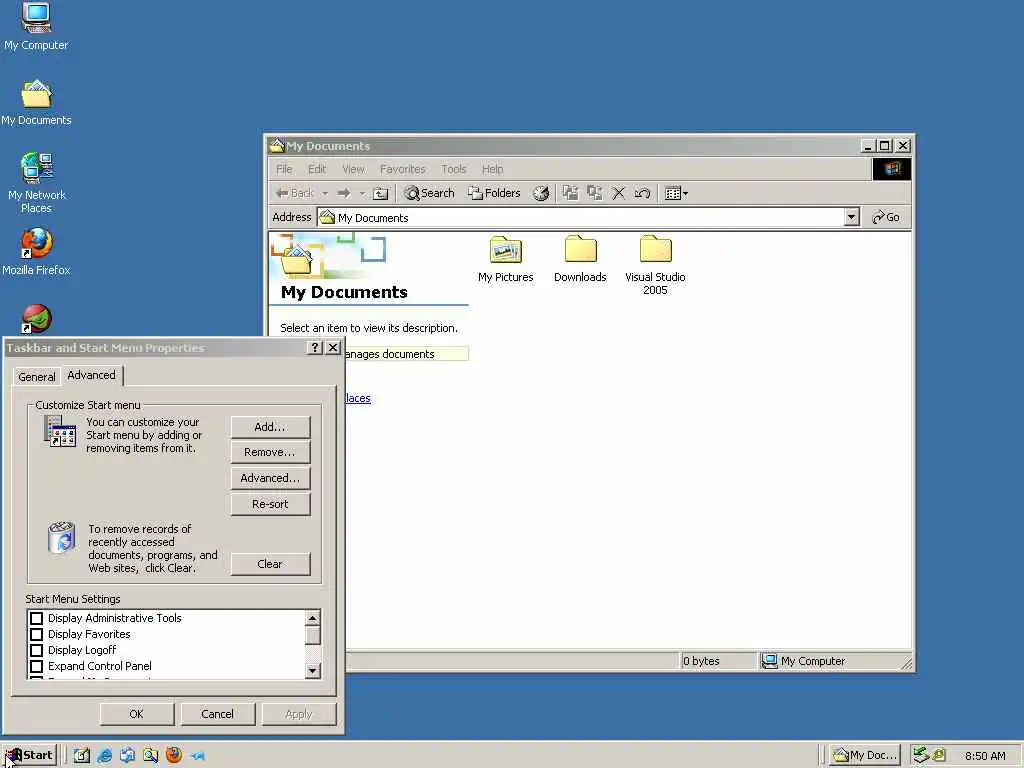Expand the Forward history dropdown arrow
Viewport: 1024px width, 768px height.
pos(362,193)
